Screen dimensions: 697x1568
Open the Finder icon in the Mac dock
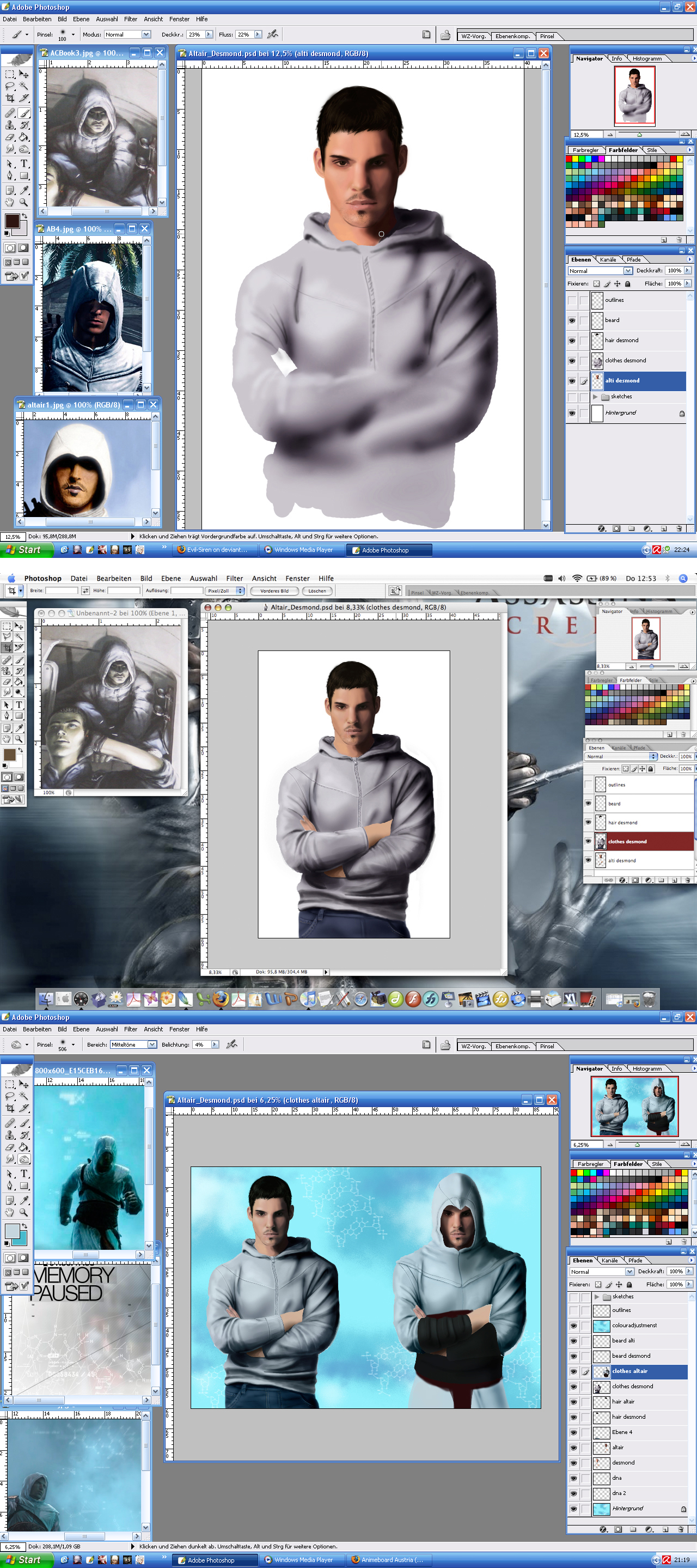coord(46,999)
